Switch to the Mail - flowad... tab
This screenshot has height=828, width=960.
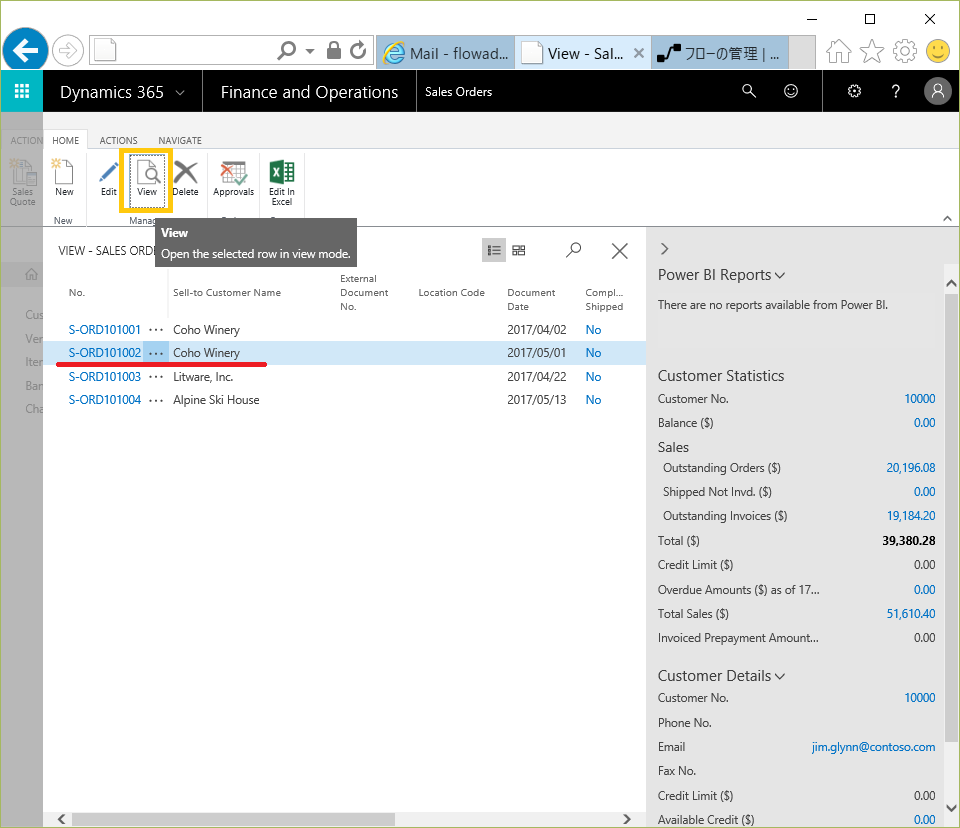coord(446,53)
